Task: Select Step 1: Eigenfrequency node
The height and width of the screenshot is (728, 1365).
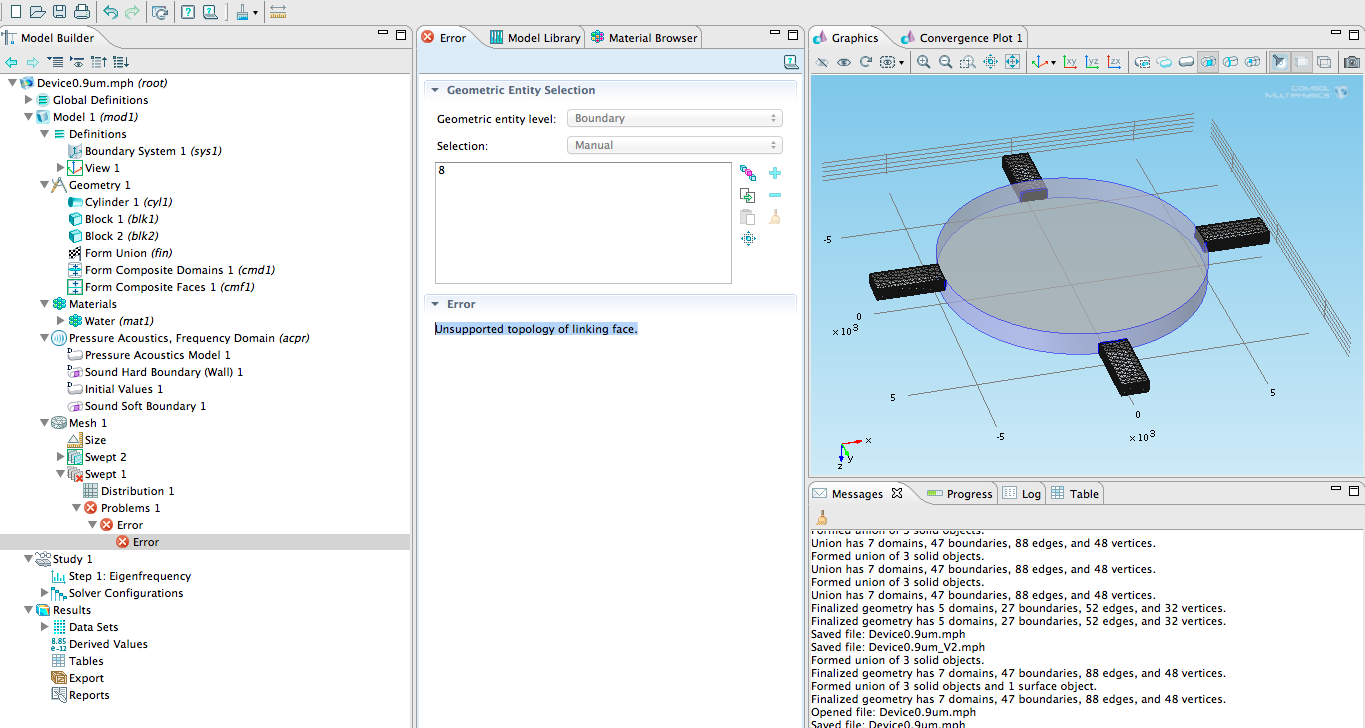Action: click(x=129, y=576)
